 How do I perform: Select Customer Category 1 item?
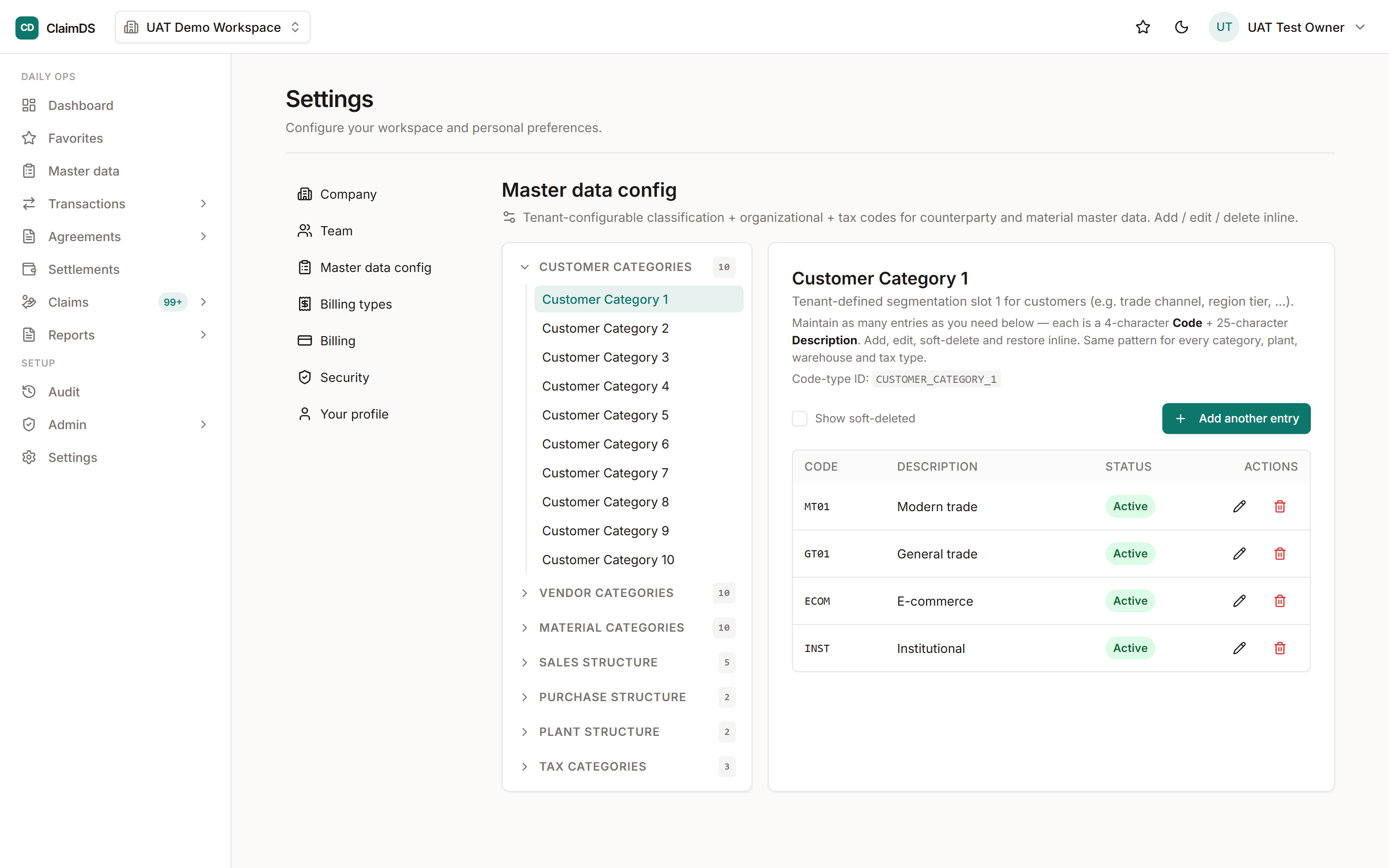[x=638, y=299]
